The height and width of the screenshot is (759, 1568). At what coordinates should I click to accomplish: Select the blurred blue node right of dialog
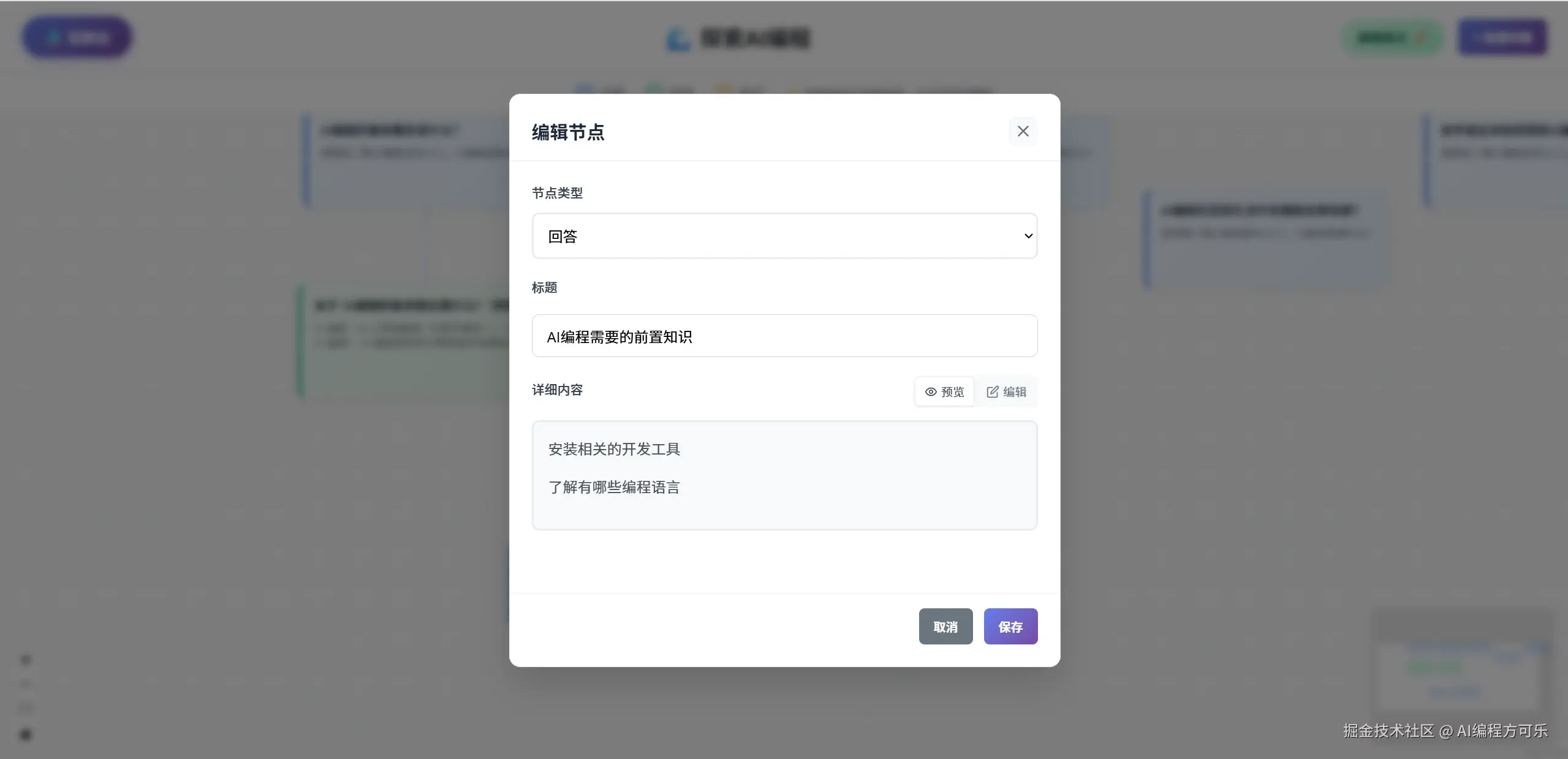(1265, 240)
